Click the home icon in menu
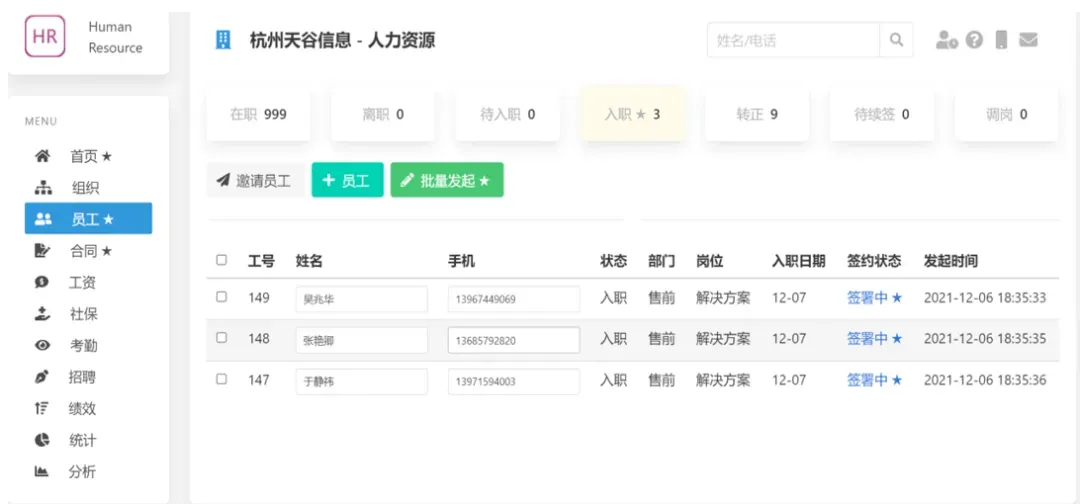Viewport: 1080px width, 504px height. point(43,156)
